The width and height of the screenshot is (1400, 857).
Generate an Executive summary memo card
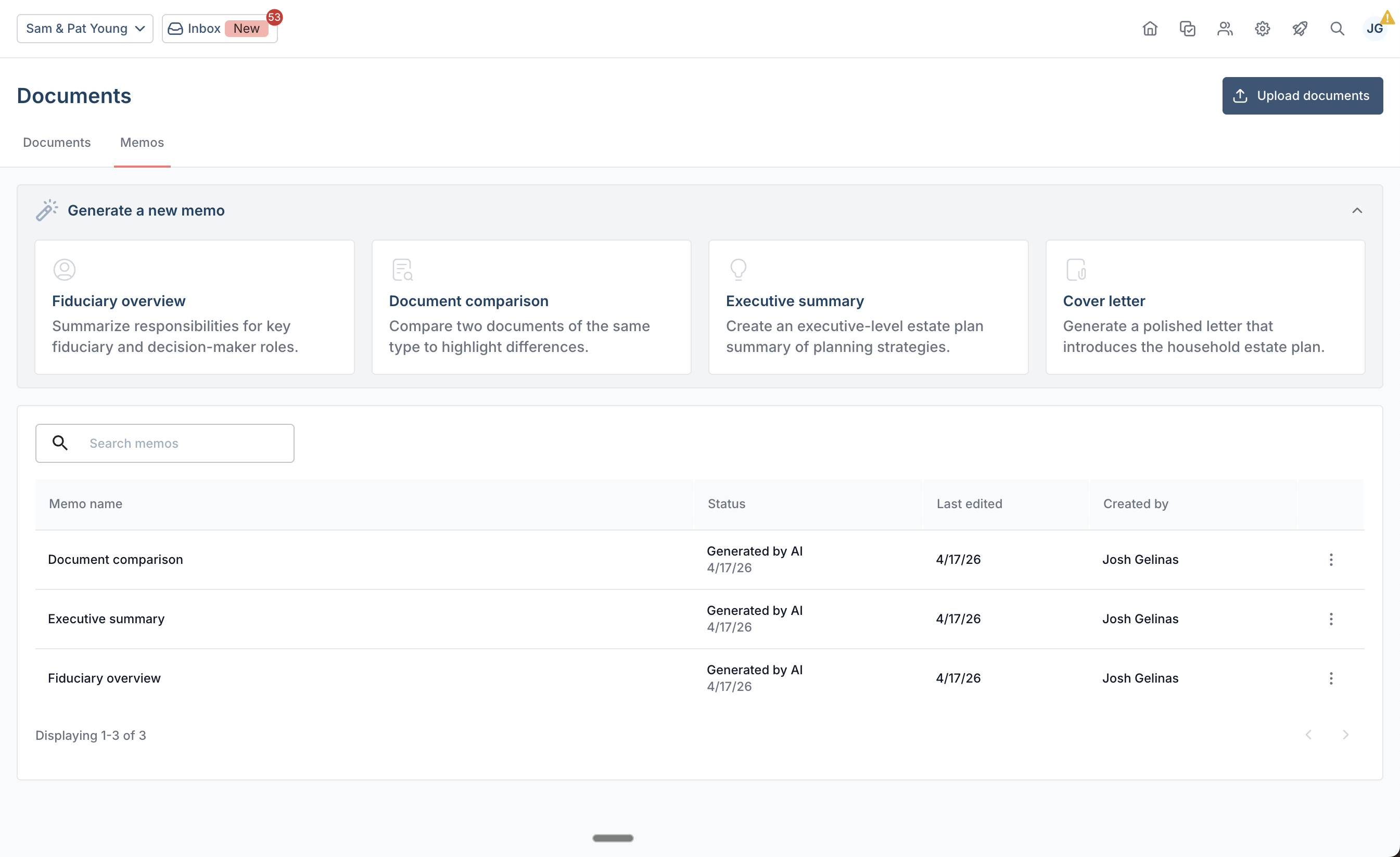click(x=868, y=307)
